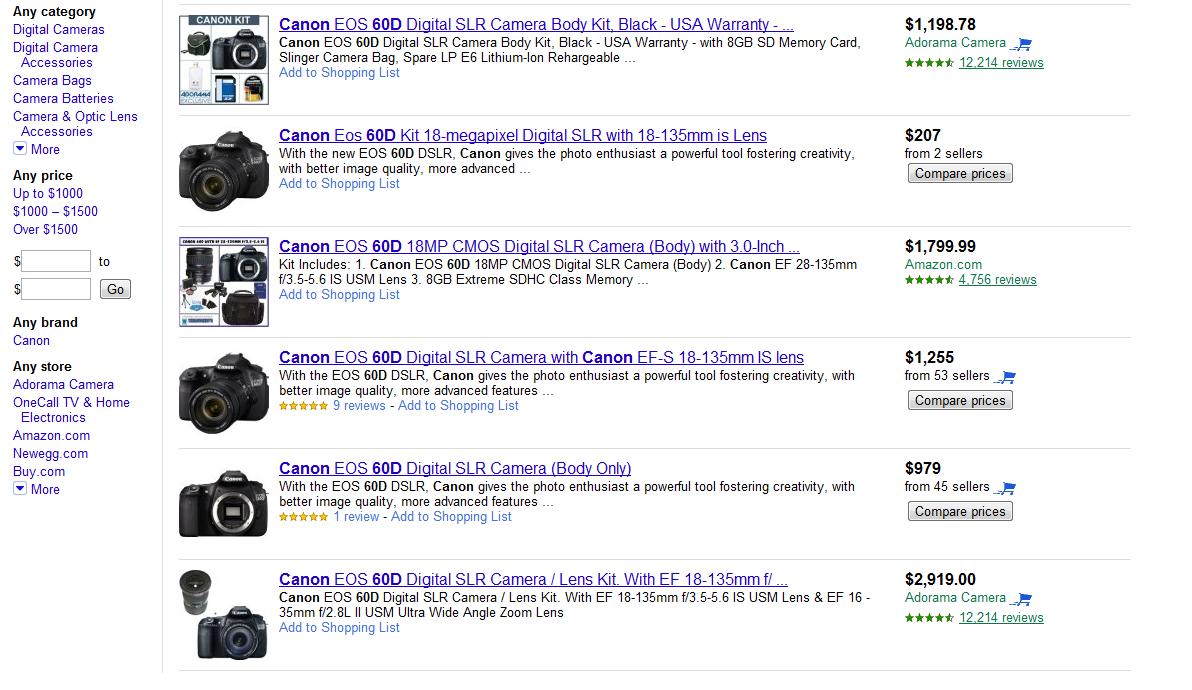
Task: Add $207 Canon Eos 60D Kit to Shopping List
Action: [x=339, y=184]
